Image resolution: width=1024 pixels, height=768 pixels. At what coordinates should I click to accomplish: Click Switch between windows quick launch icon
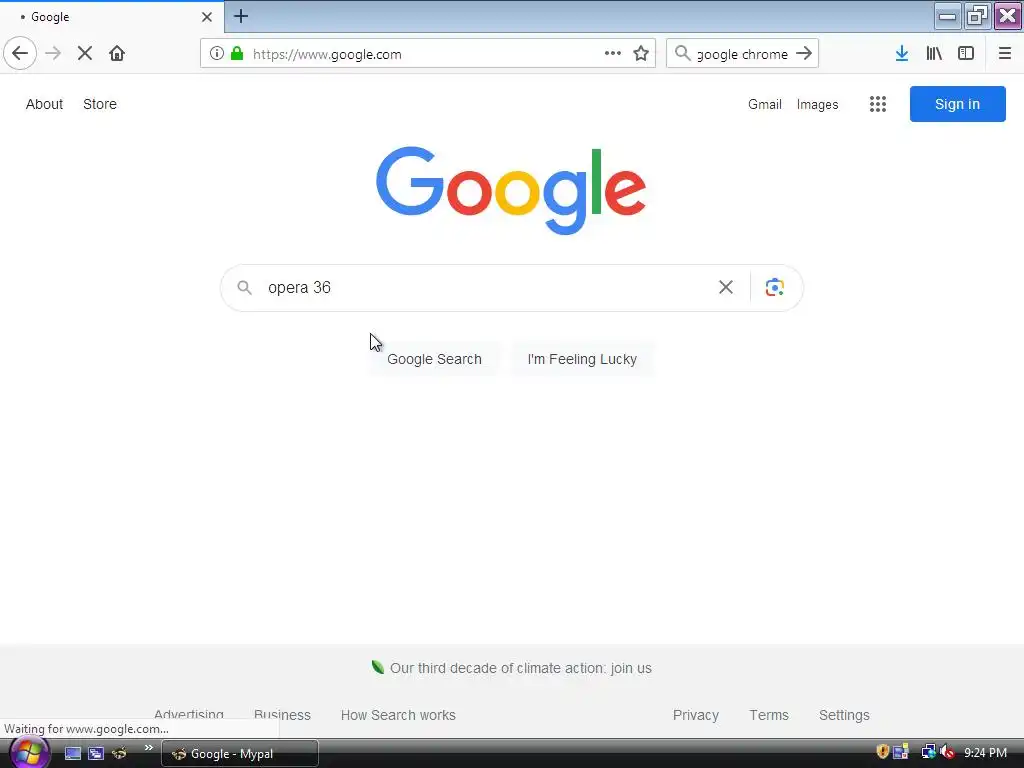coord(96,754)
